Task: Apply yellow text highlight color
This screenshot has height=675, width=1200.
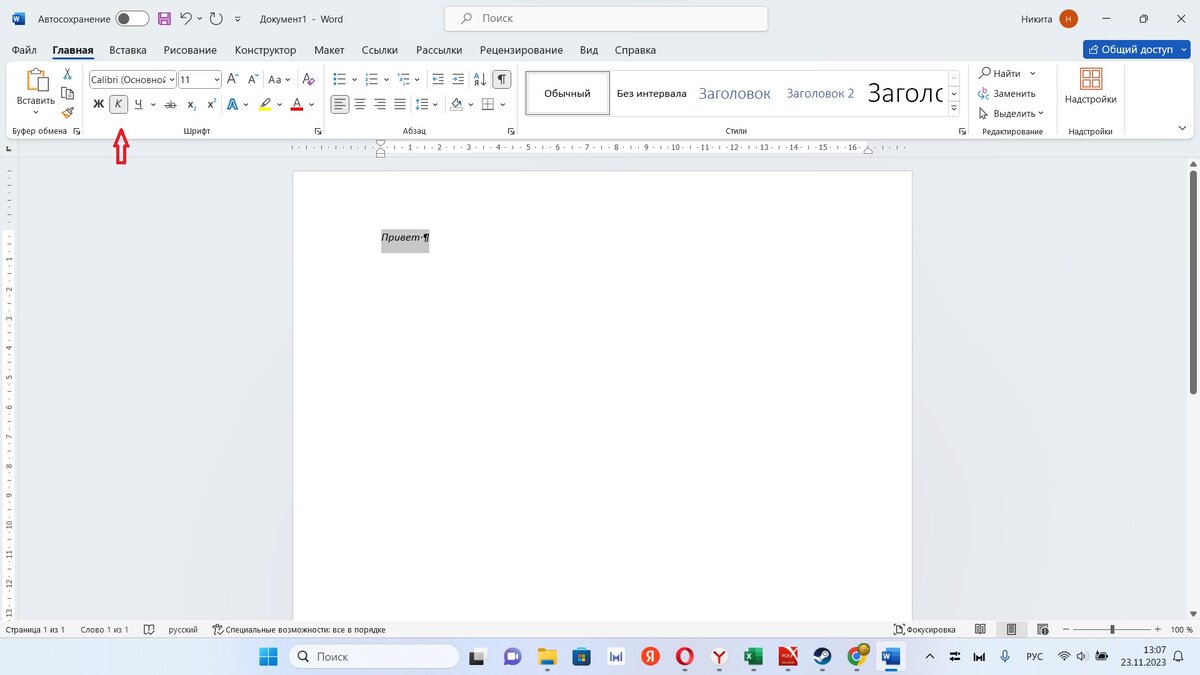Action: 265,104
